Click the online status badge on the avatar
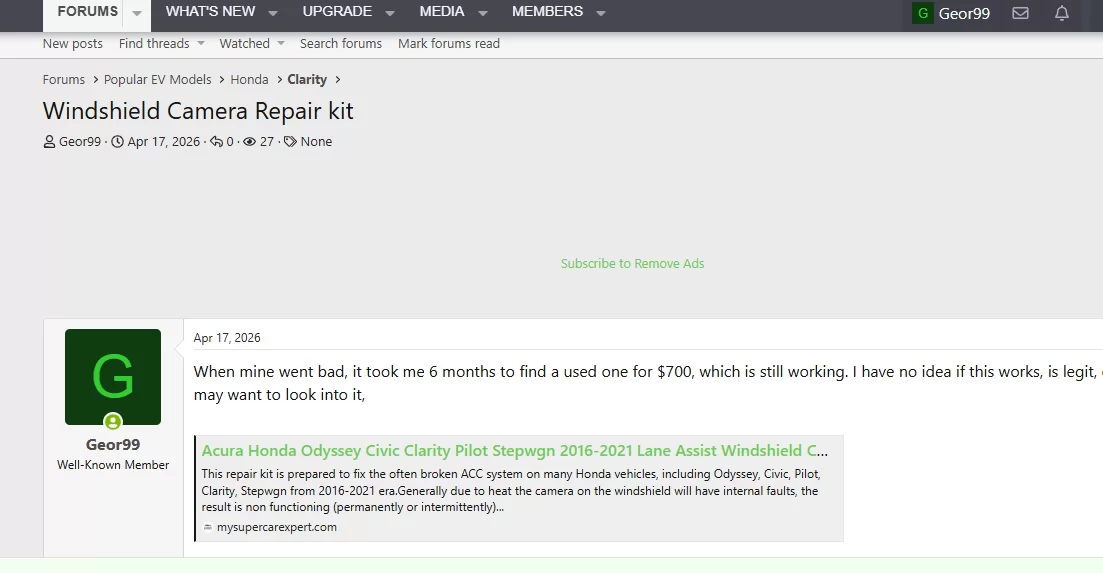Screen dimensions: 1103x573 click(x=113, y=422)
